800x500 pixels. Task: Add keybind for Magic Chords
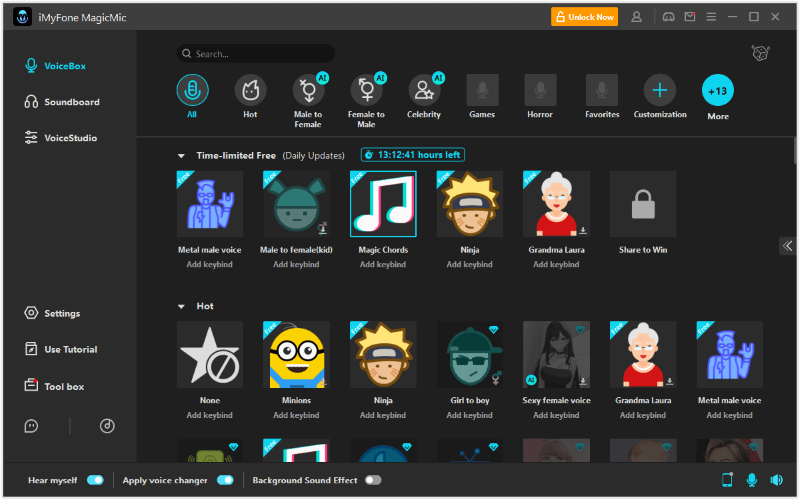point(383,264)
